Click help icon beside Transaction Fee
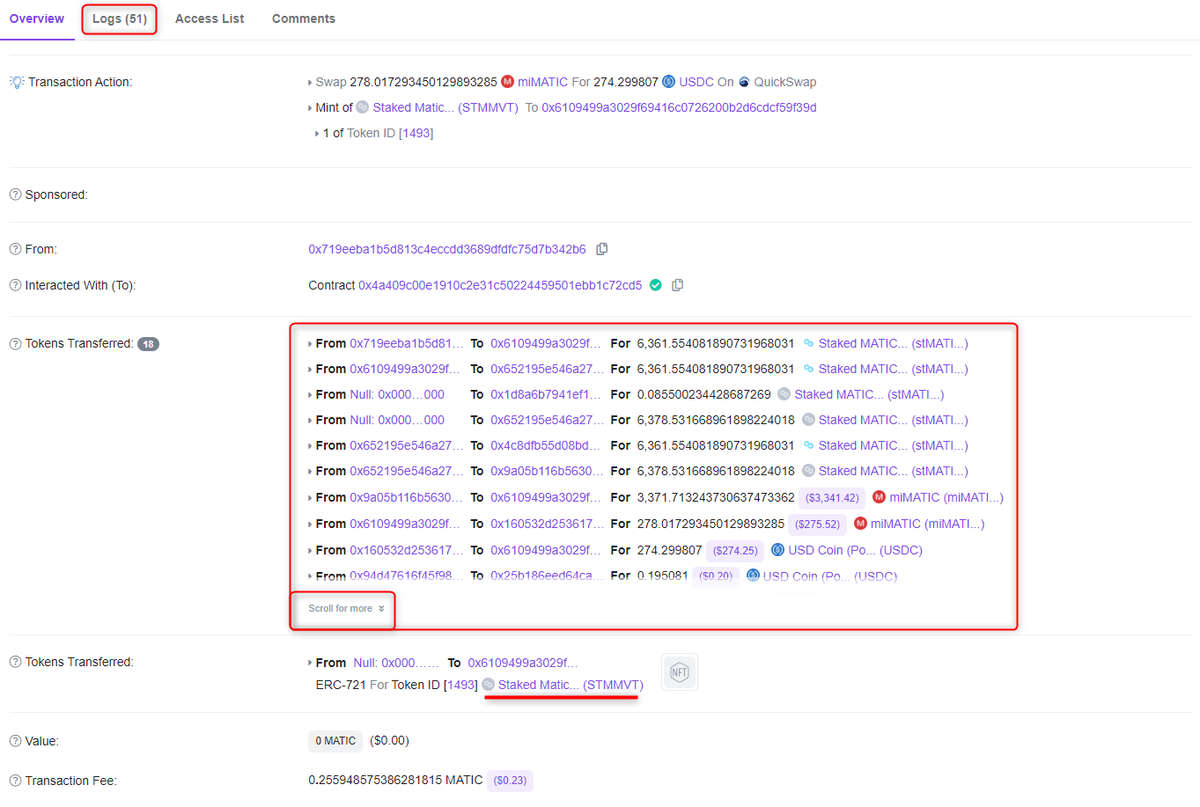Image resolution: width=1200 pixels, height=807 pixels. click(x=15, y=780)
